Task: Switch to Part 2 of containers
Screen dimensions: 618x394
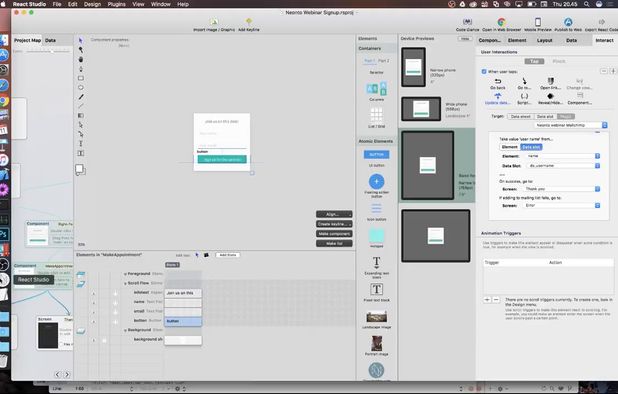Action: point(383,61)
